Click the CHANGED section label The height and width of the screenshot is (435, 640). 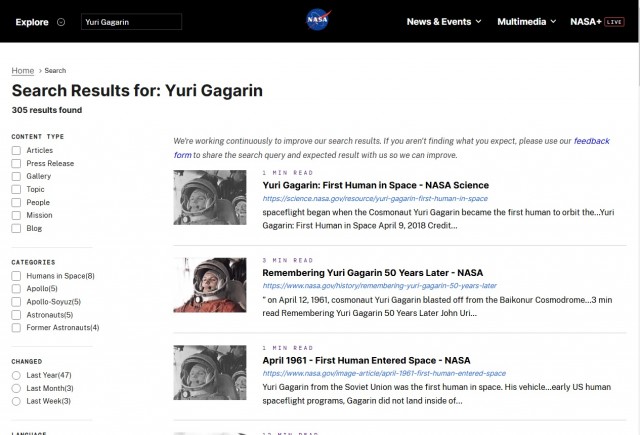tap(27, 362)
